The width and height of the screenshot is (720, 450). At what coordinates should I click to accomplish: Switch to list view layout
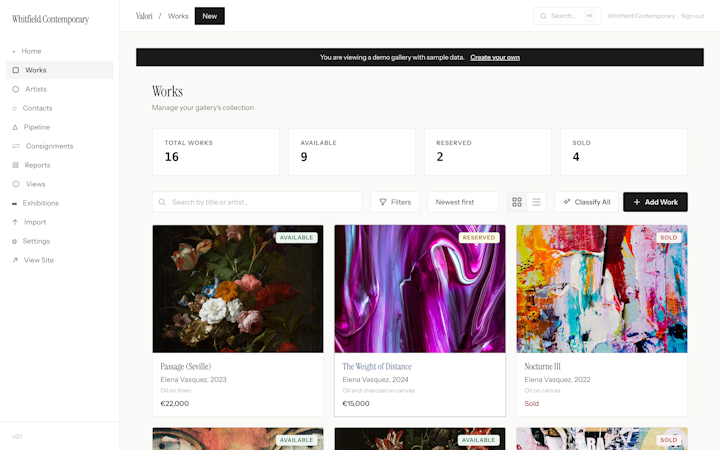pyautogui.click(x=536, y=202)
